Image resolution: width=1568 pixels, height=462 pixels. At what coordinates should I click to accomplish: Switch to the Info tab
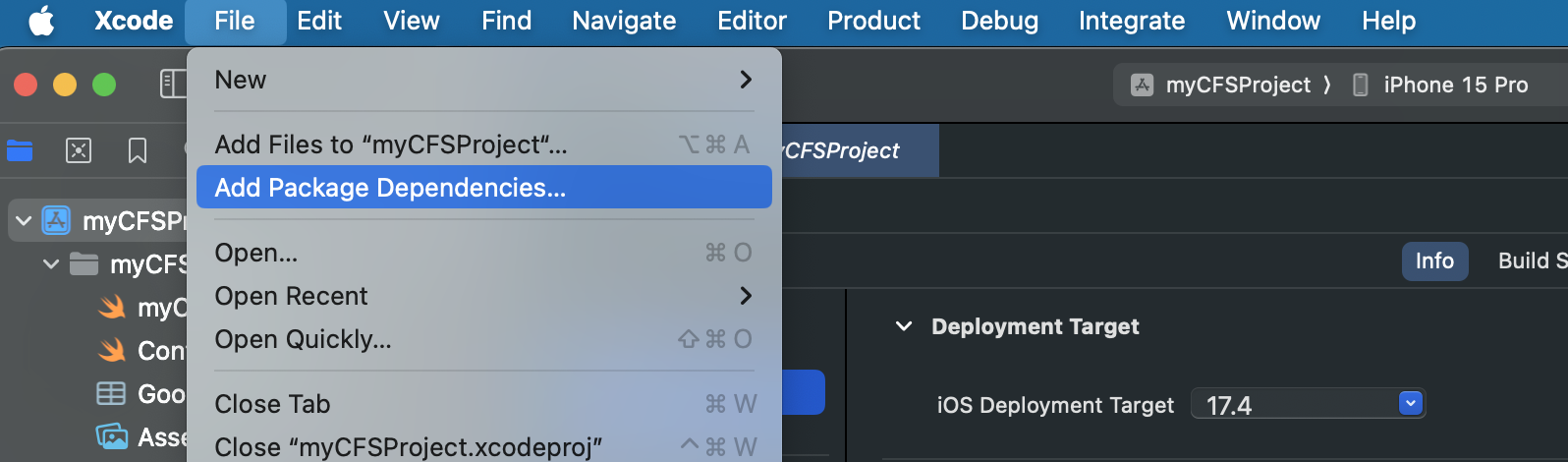pyautogui.click(x=1433, y=261)
